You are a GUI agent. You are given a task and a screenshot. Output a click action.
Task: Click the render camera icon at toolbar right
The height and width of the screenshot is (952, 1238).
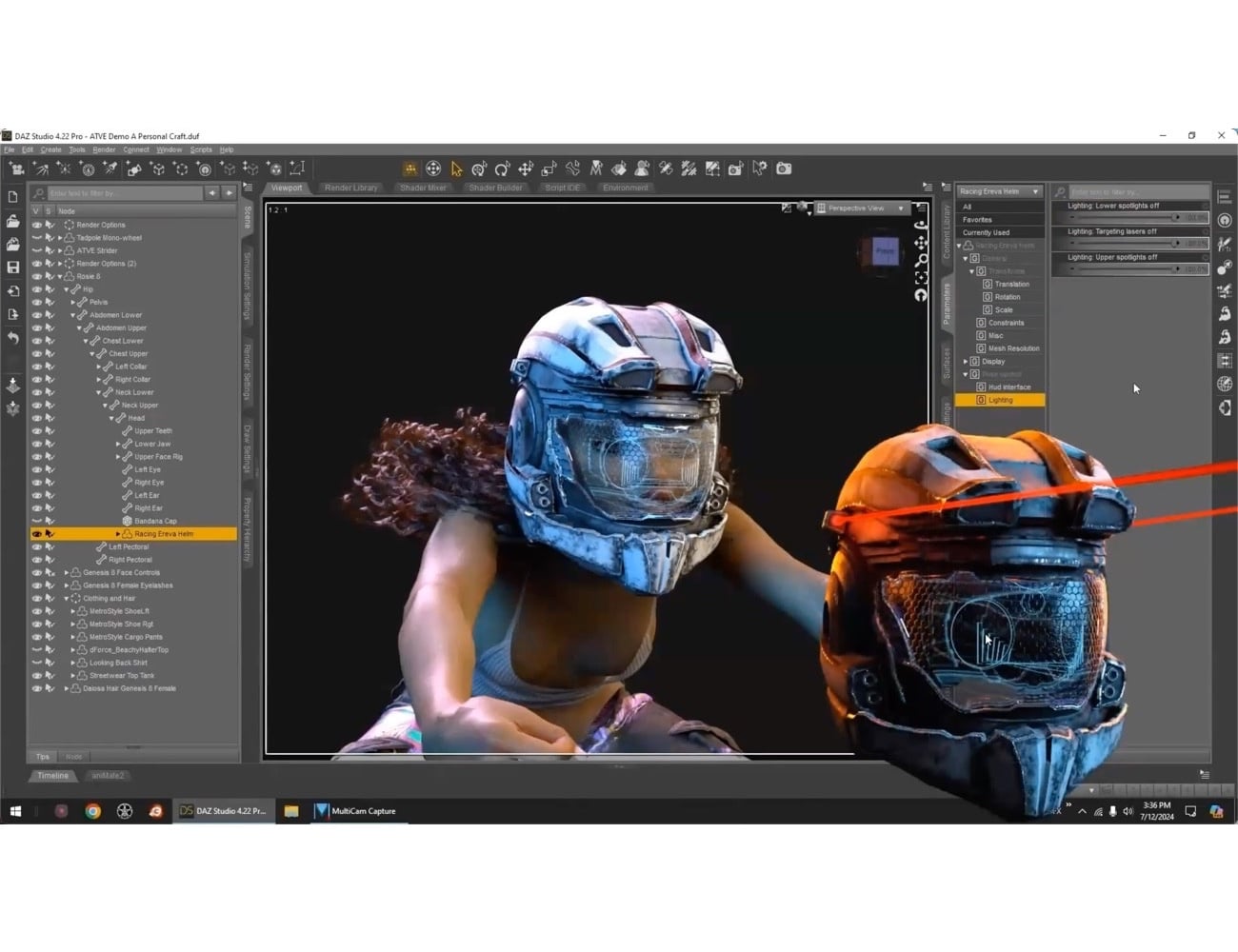pyautogui.click(x=783, y=169)
